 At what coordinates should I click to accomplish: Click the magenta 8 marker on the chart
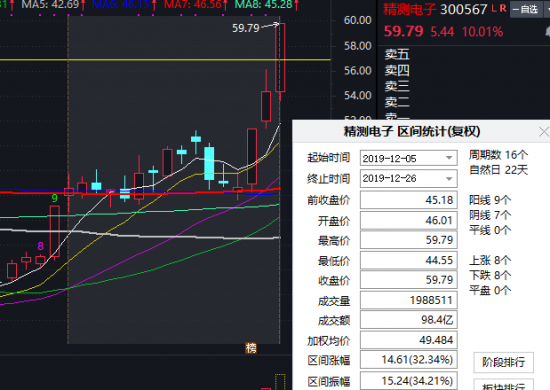point(41,246)
